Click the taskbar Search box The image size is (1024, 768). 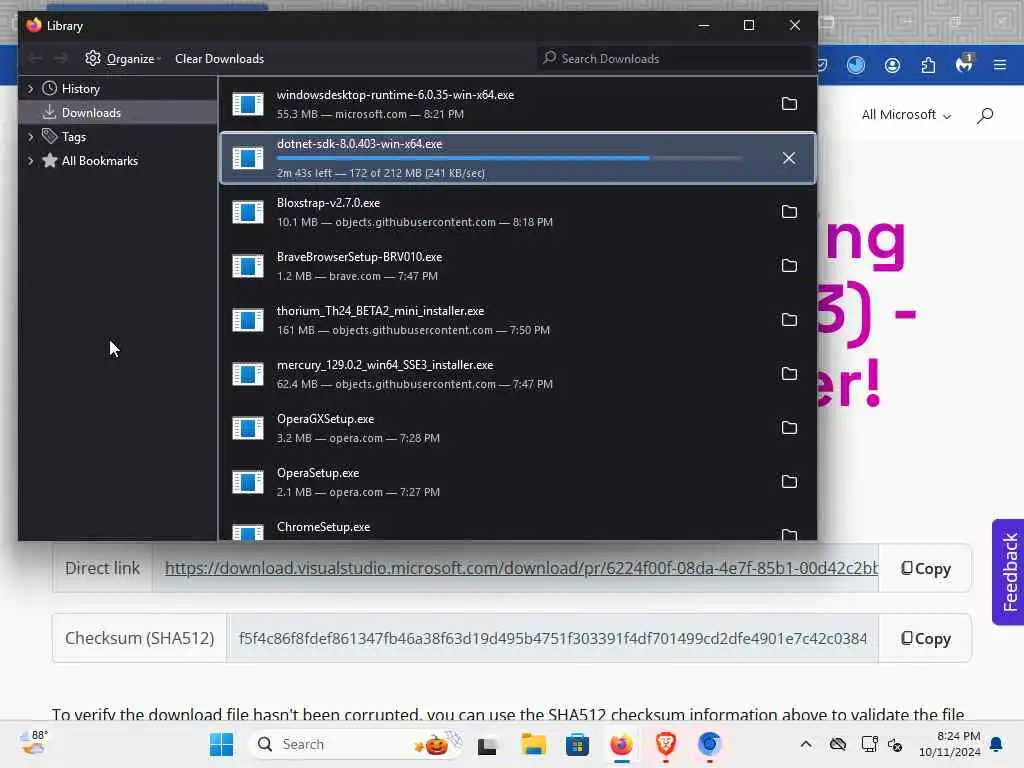355,744
